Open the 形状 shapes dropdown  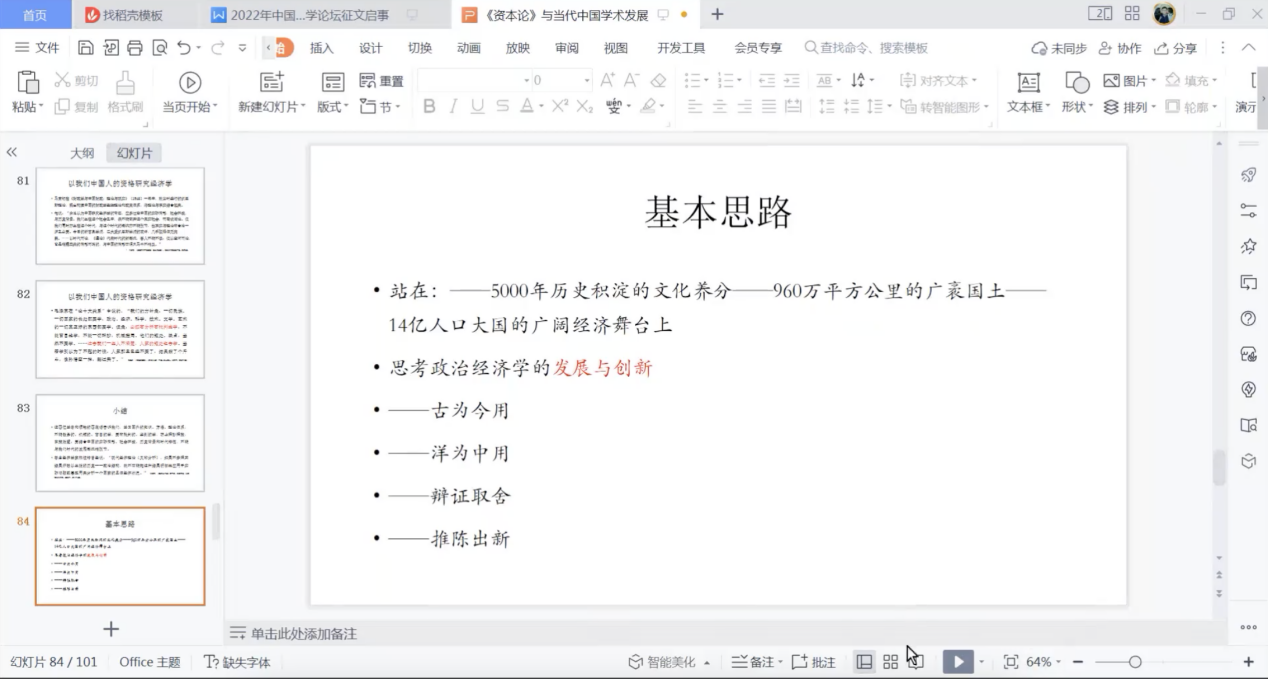click(x=1077, y=107)
